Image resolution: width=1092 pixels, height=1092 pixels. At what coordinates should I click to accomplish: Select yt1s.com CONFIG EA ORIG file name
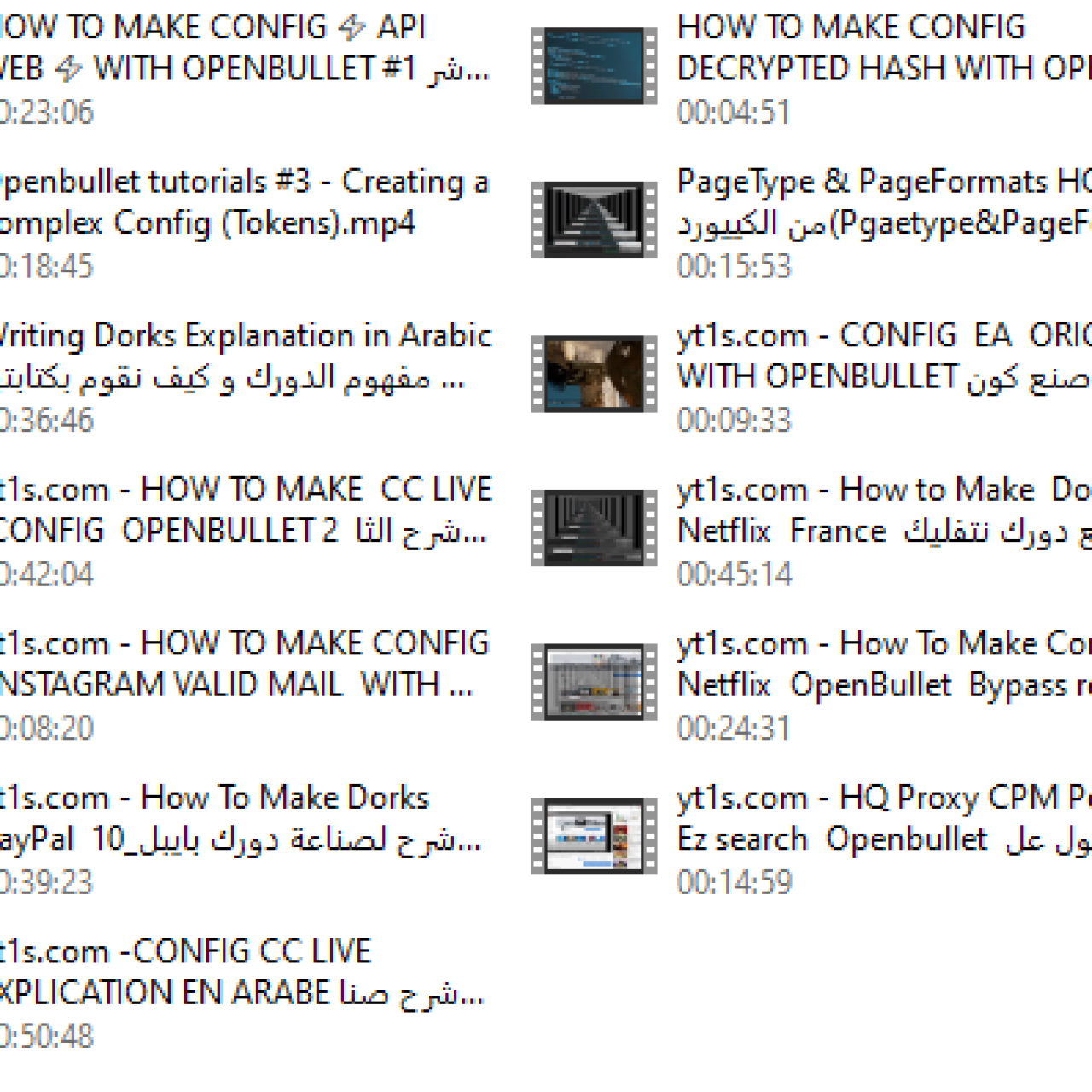[x=884, y=357]
